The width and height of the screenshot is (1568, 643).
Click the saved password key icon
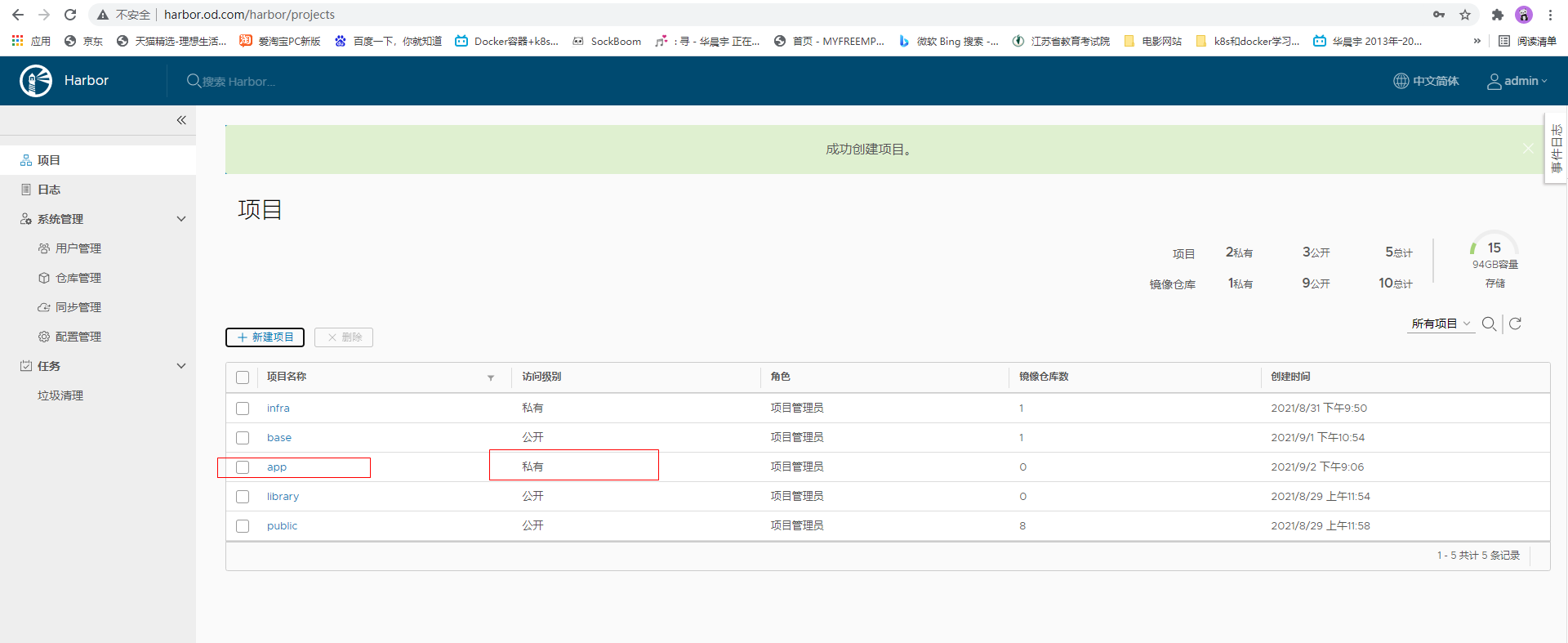coord(1439,15)
